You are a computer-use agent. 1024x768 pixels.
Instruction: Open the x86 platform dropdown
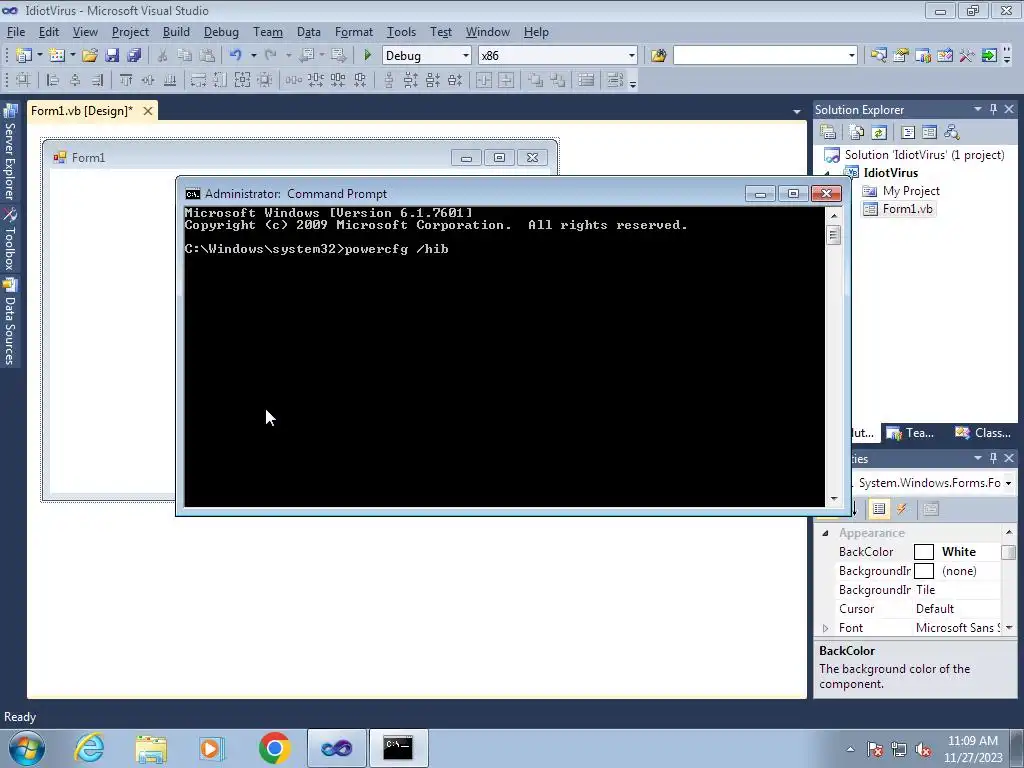point(632,56)
